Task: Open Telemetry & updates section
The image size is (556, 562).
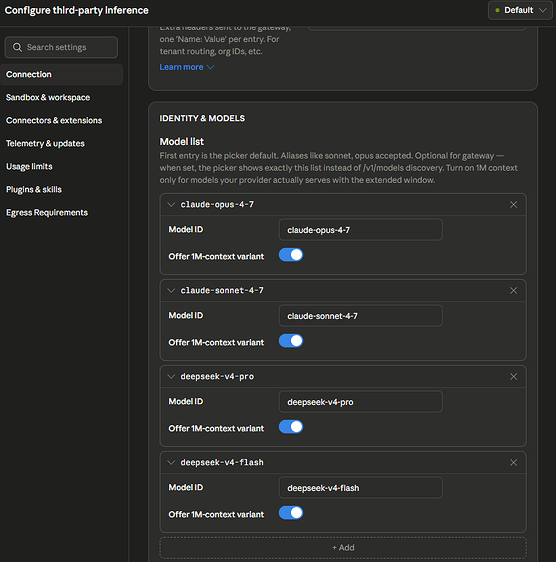Action: pos(45,143)
